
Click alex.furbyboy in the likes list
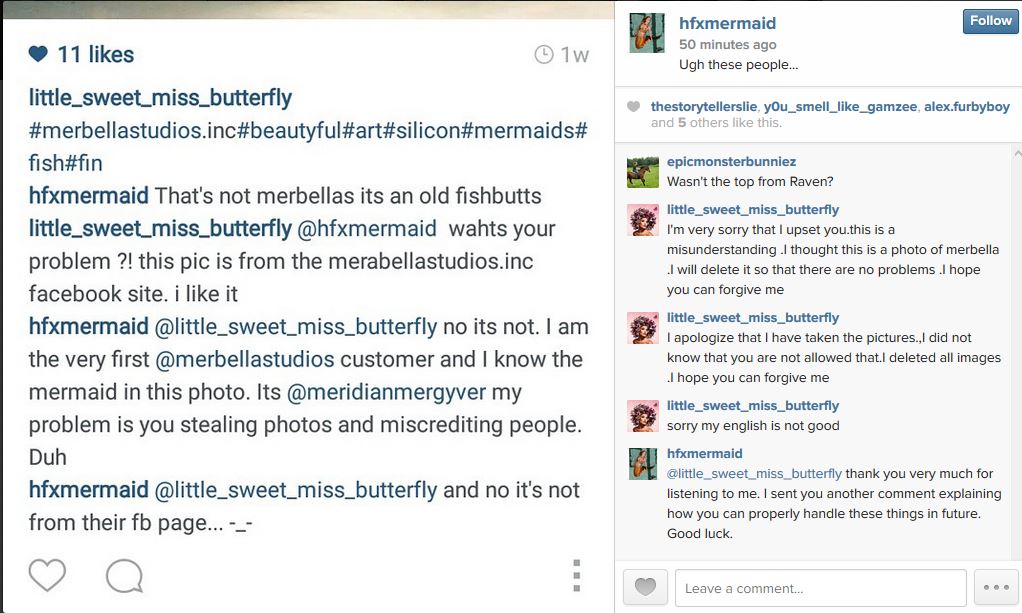(966, 107)
